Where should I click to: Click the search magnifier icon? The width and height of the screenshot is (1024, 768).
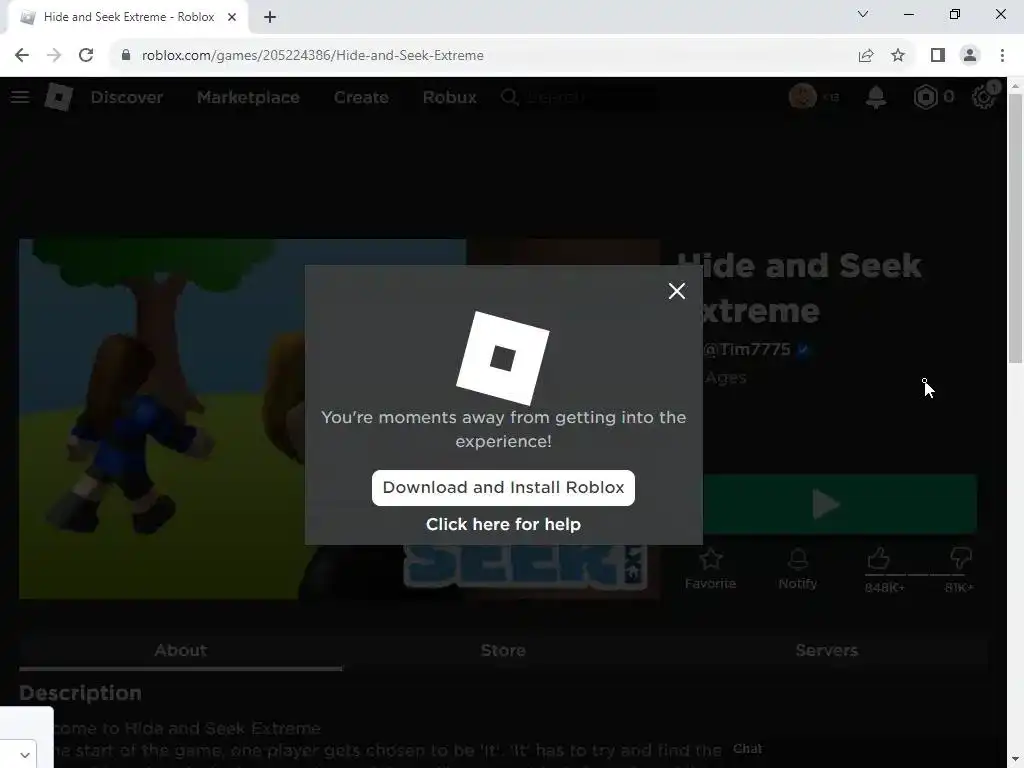pyautogui.click(x=510, y=97)
